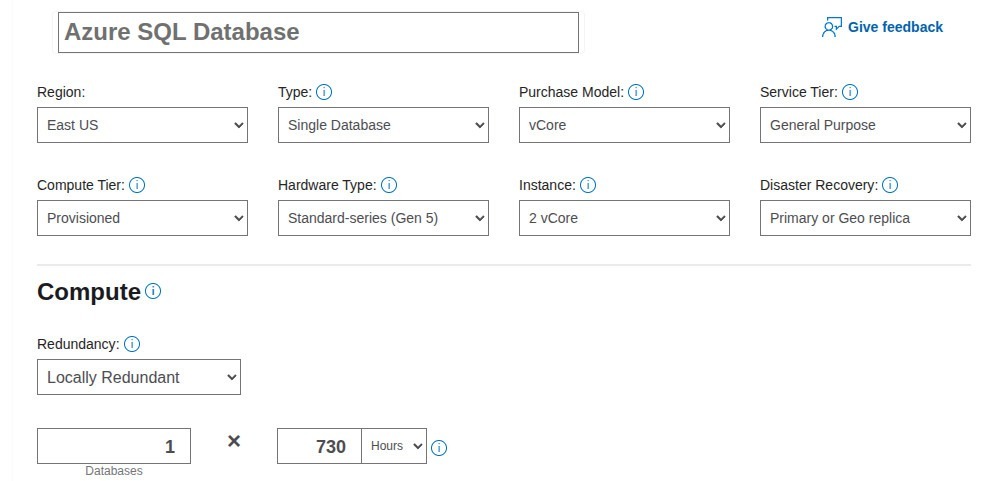Screen dimensions: 993x481
Task: Click the Redundancy info icon
Action: click(132, 344)
